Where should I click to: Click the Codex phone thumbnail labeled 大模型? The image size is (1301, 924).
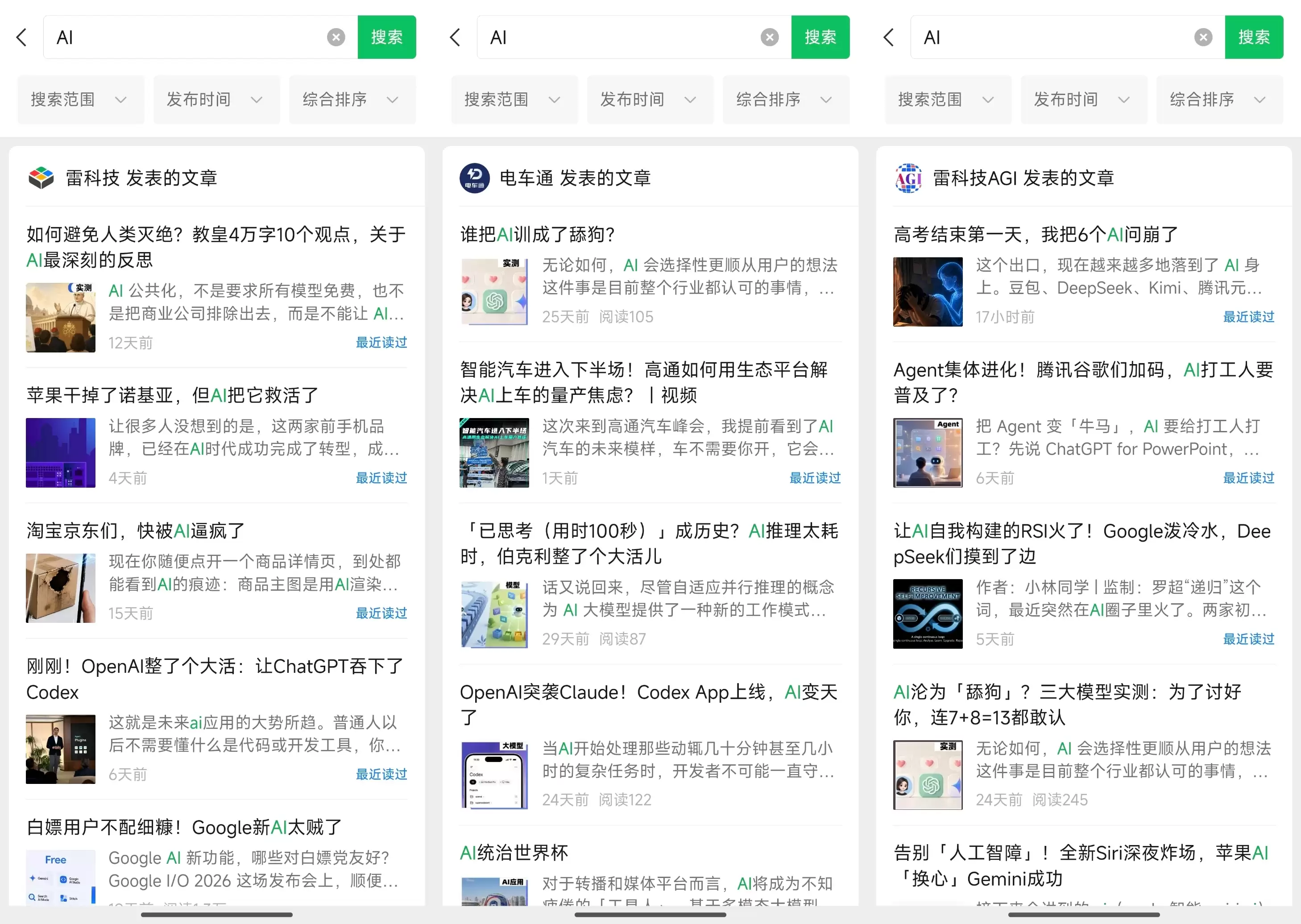click(x=494, y=775)
